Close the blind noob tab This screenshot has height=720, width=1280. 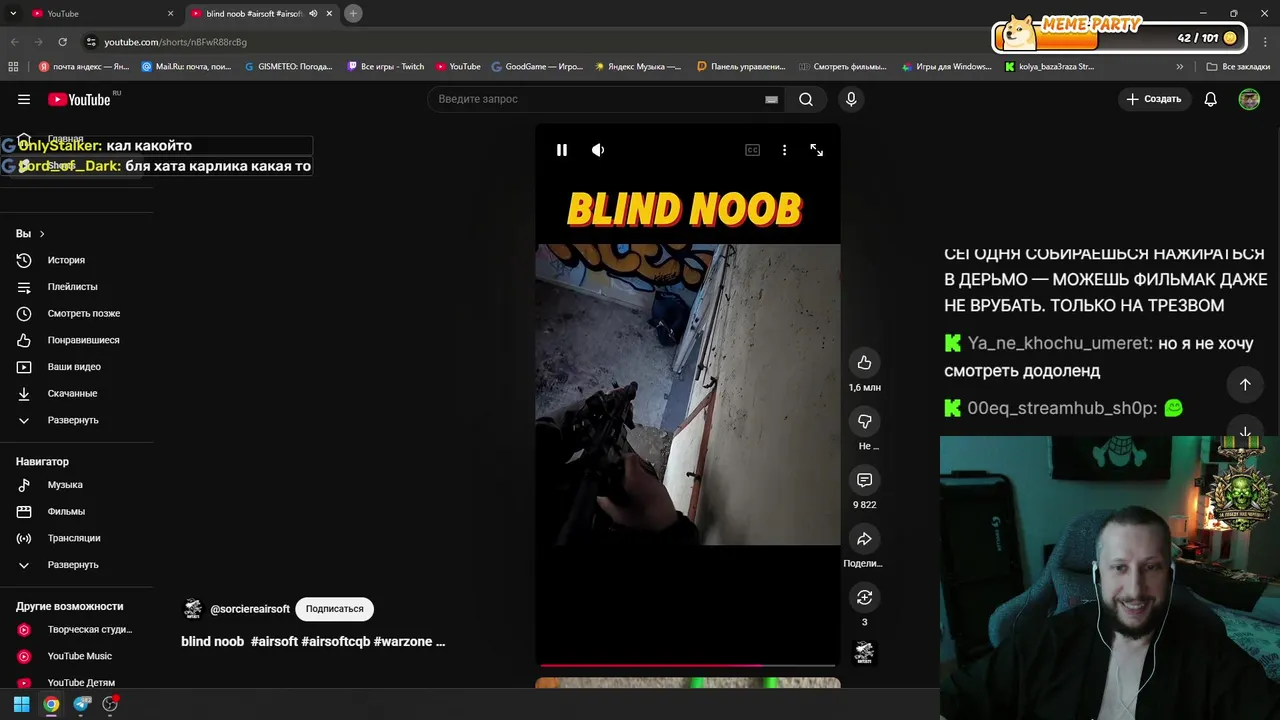[329, 13]
